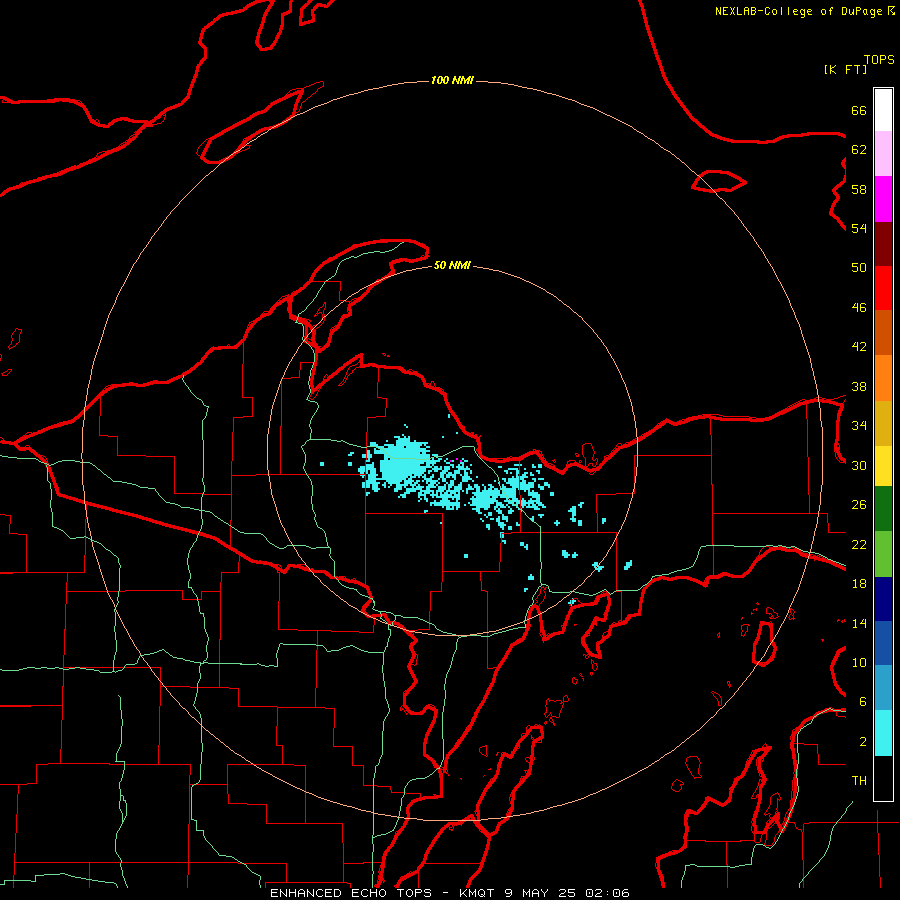The image size is (900, 900).
Task: Click the magenta legend swatch
Action: pos(883,199)
